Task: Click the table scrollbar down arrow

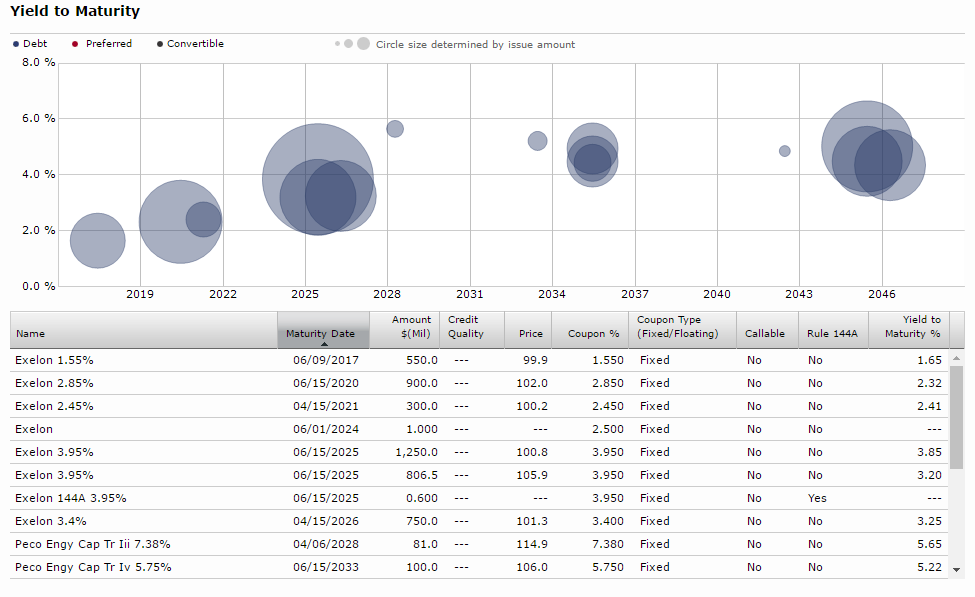Action: coord(956,569)
